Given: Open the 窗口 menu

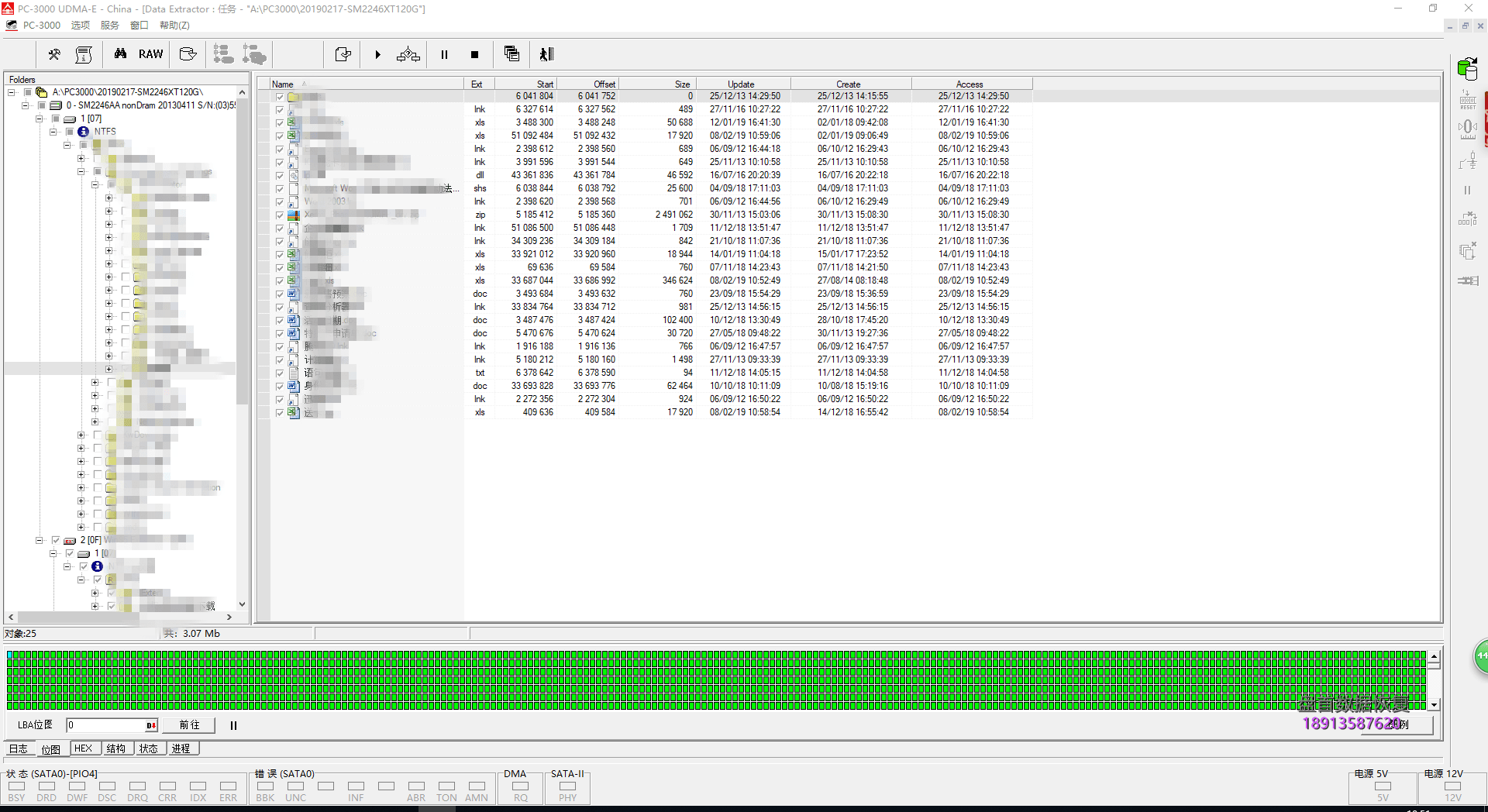Looking at the screenshot, I should click(139, 25).
